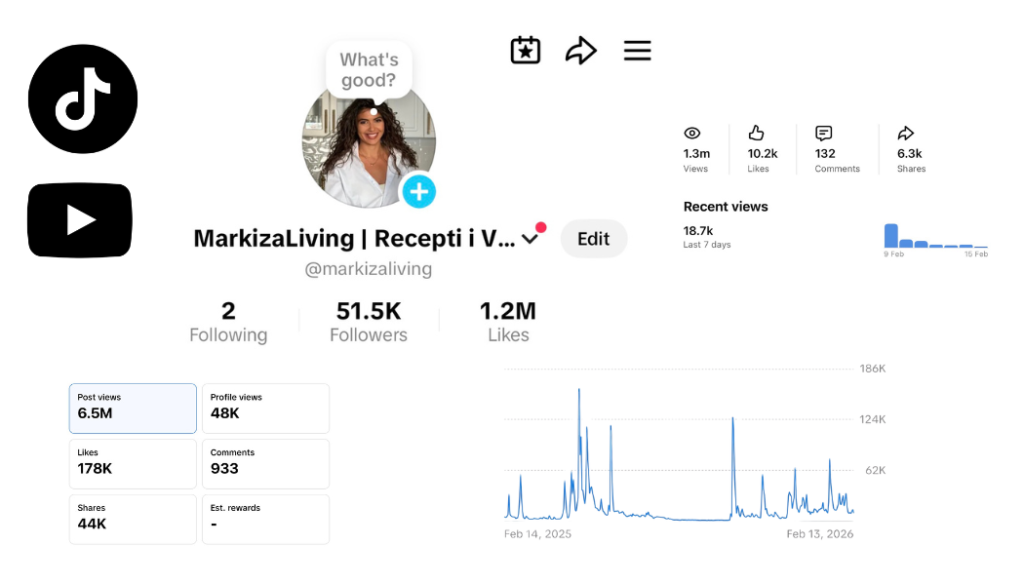This screenshot has width=1024, height=585.
Task: Select the Post views metric card
Action: click(133, 408)
